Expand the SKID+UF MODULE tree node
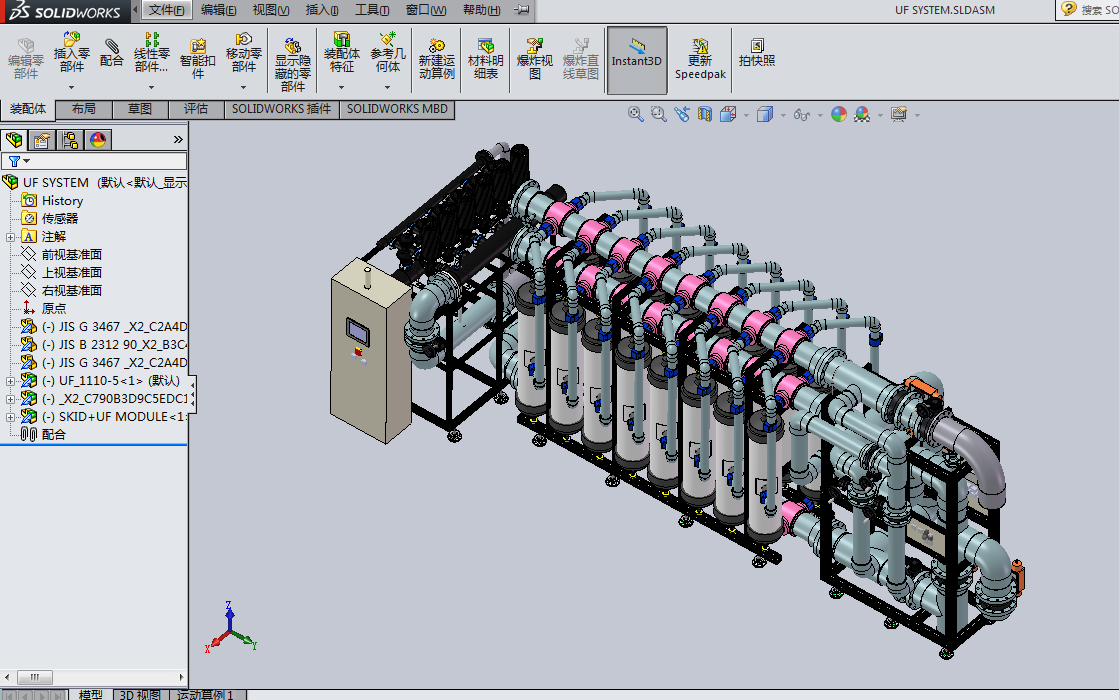The width and height of the screenshot is (1119, 700). pyautogui.click(x=10, y=417)
